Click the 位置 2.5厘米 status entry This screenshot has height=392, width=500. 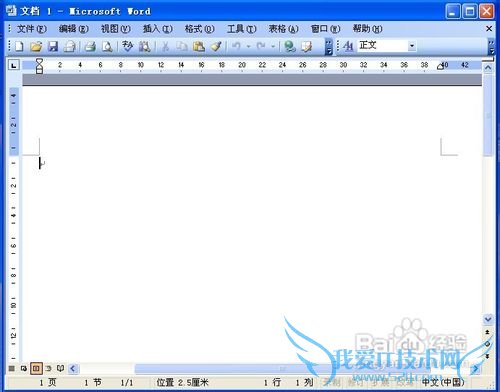tap(182, 382)
